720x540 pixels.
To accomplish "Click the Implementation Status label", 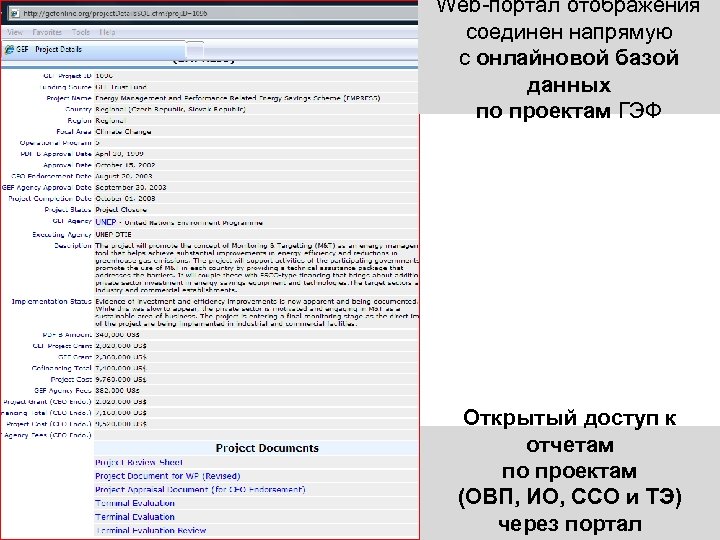I will (x=51, y=302).
